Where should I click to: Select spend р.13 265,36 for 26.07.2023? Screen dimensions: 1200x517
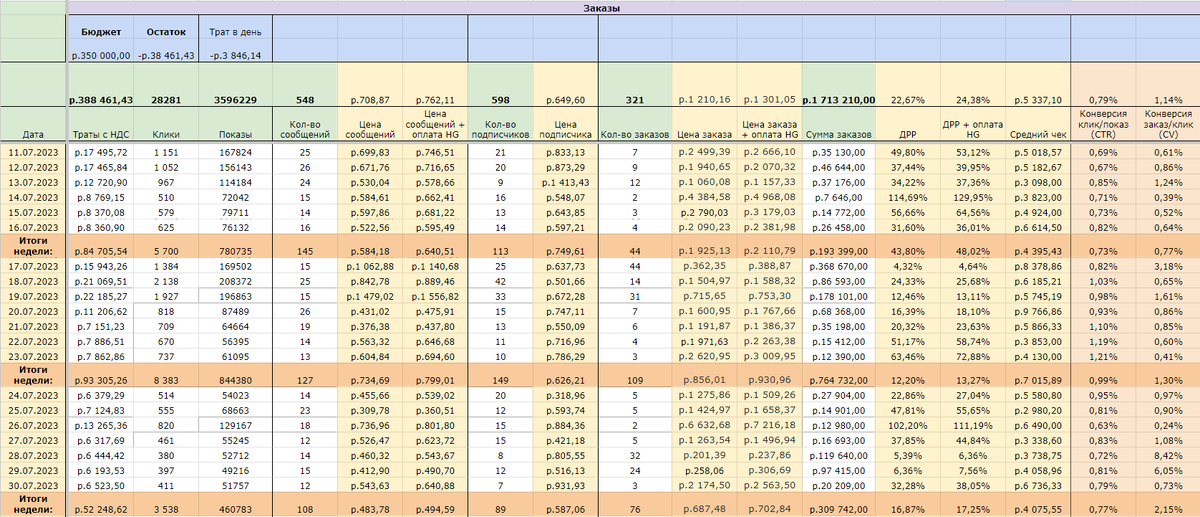point(99,427)
